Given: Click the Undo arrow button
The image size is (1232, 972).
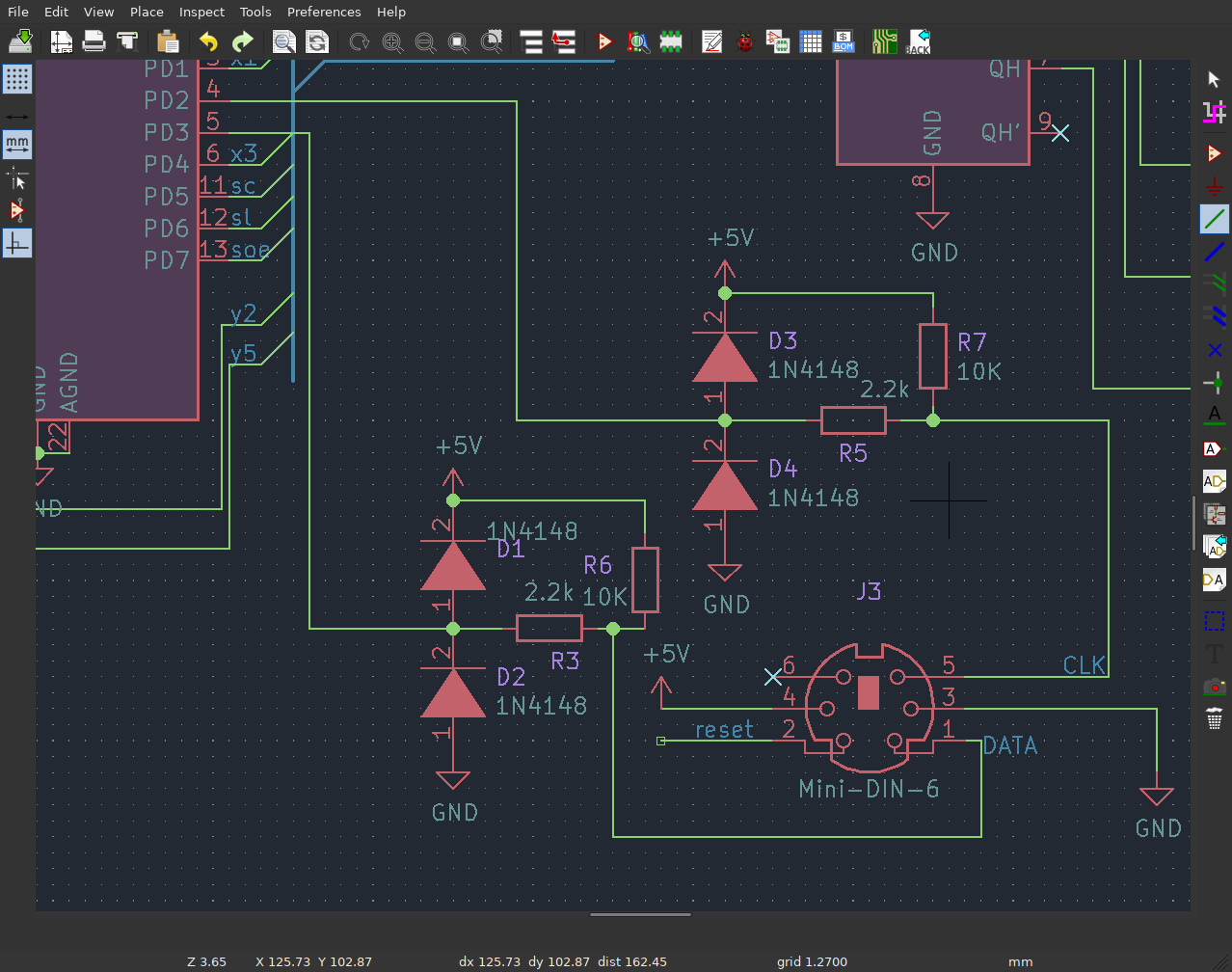Looking at the screenshot, I should pyautogui.click(x=208, y=41).
